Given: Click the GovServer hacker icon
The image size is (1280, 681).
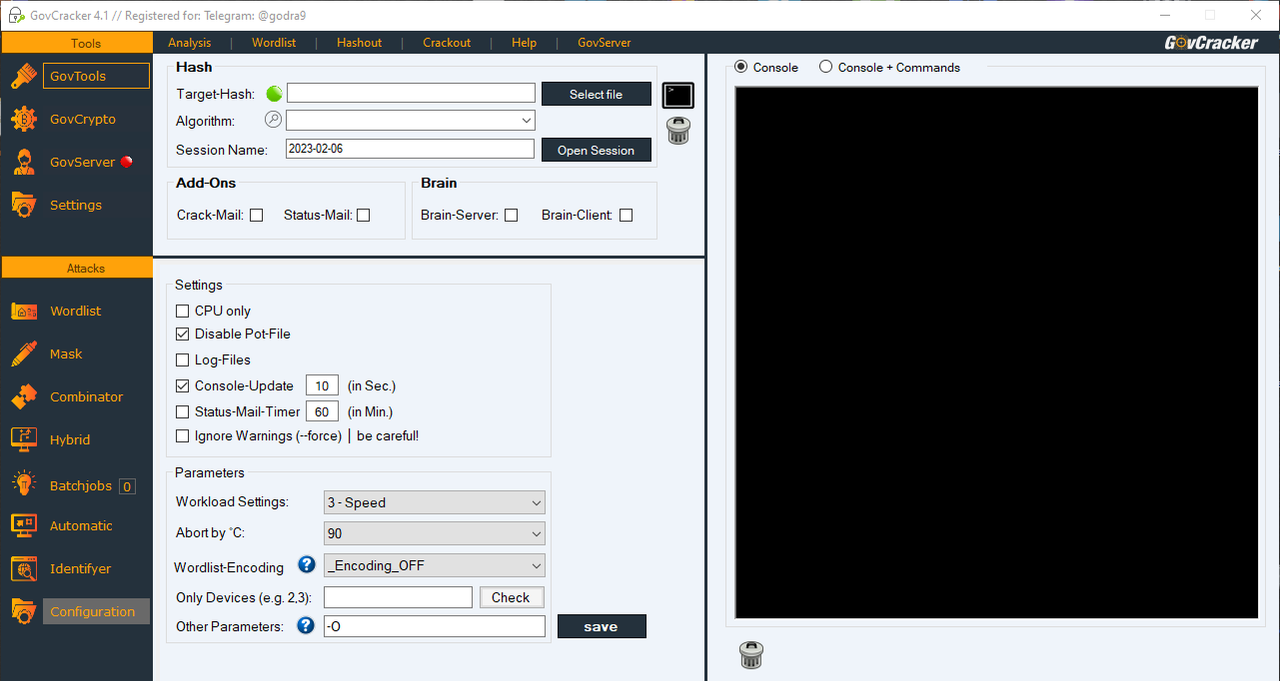Looking at the screenshot, I should (24, 162).
